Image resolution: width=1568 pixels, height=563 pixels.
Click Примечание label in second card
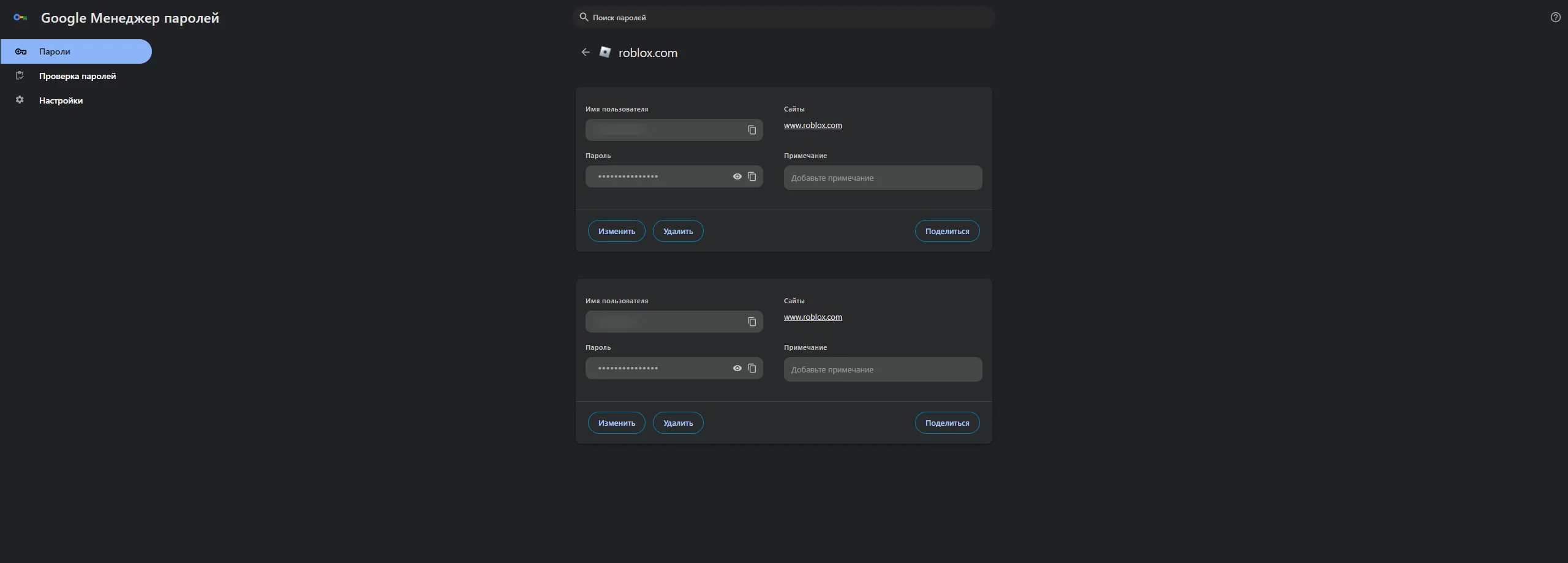pos(805,347)
